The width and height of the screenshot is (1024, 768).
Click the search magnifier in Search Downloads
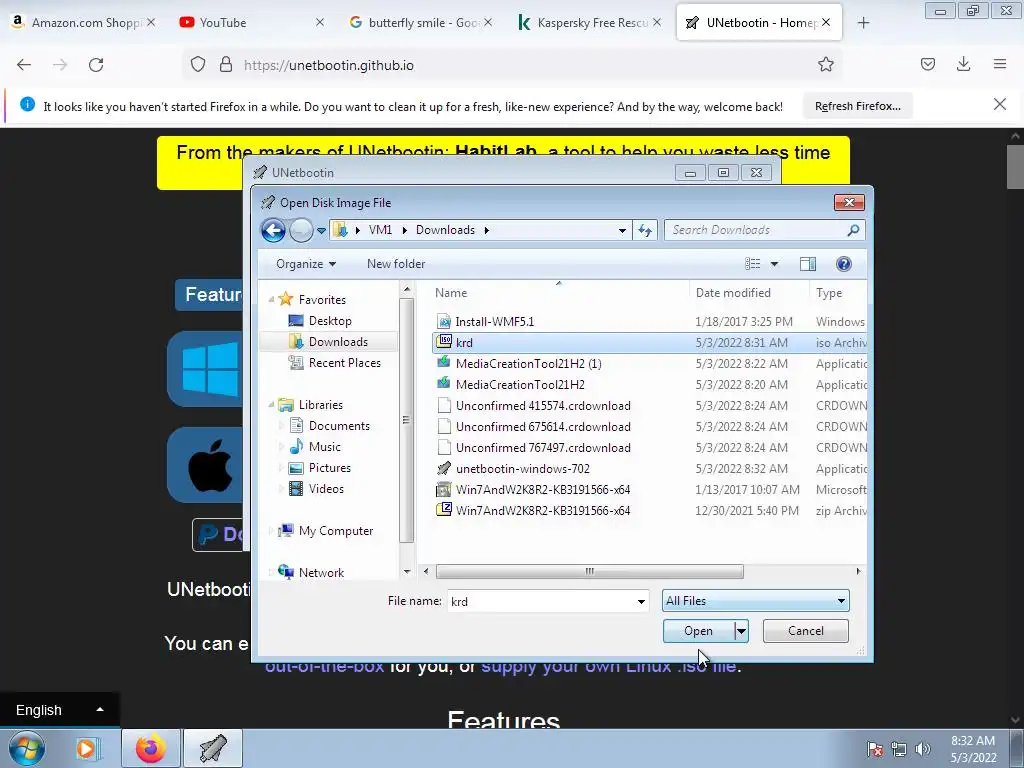[x=853, y=230]
